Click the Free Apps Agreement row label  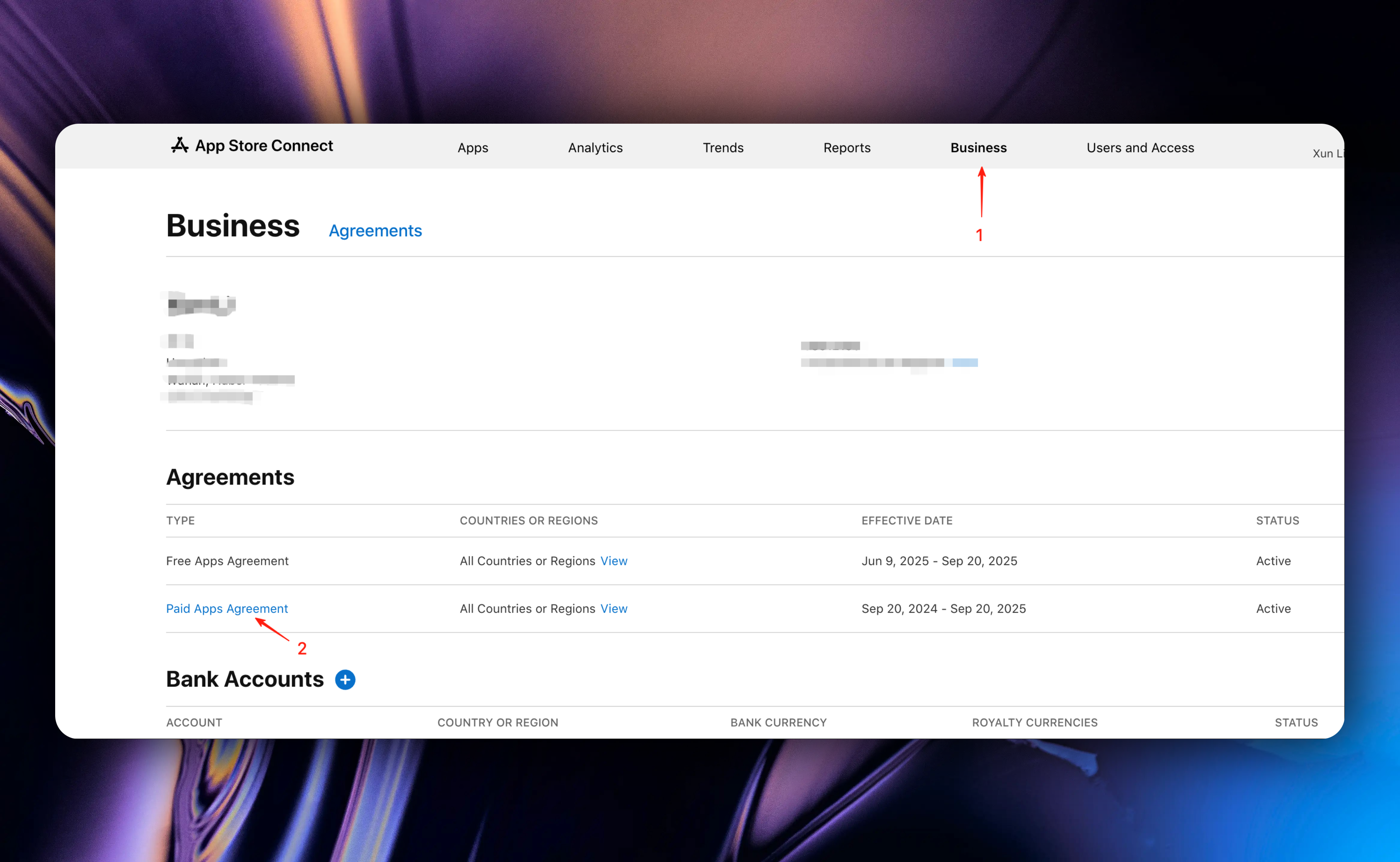[x=227, y=561]
